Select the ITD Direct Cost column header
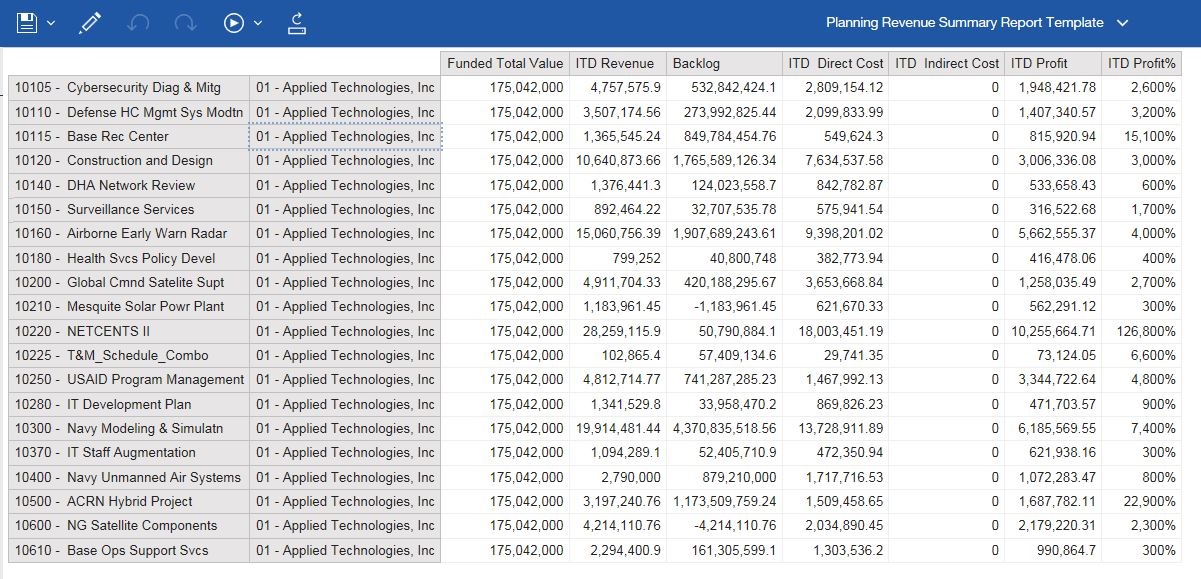 click(x=836, y=63)
